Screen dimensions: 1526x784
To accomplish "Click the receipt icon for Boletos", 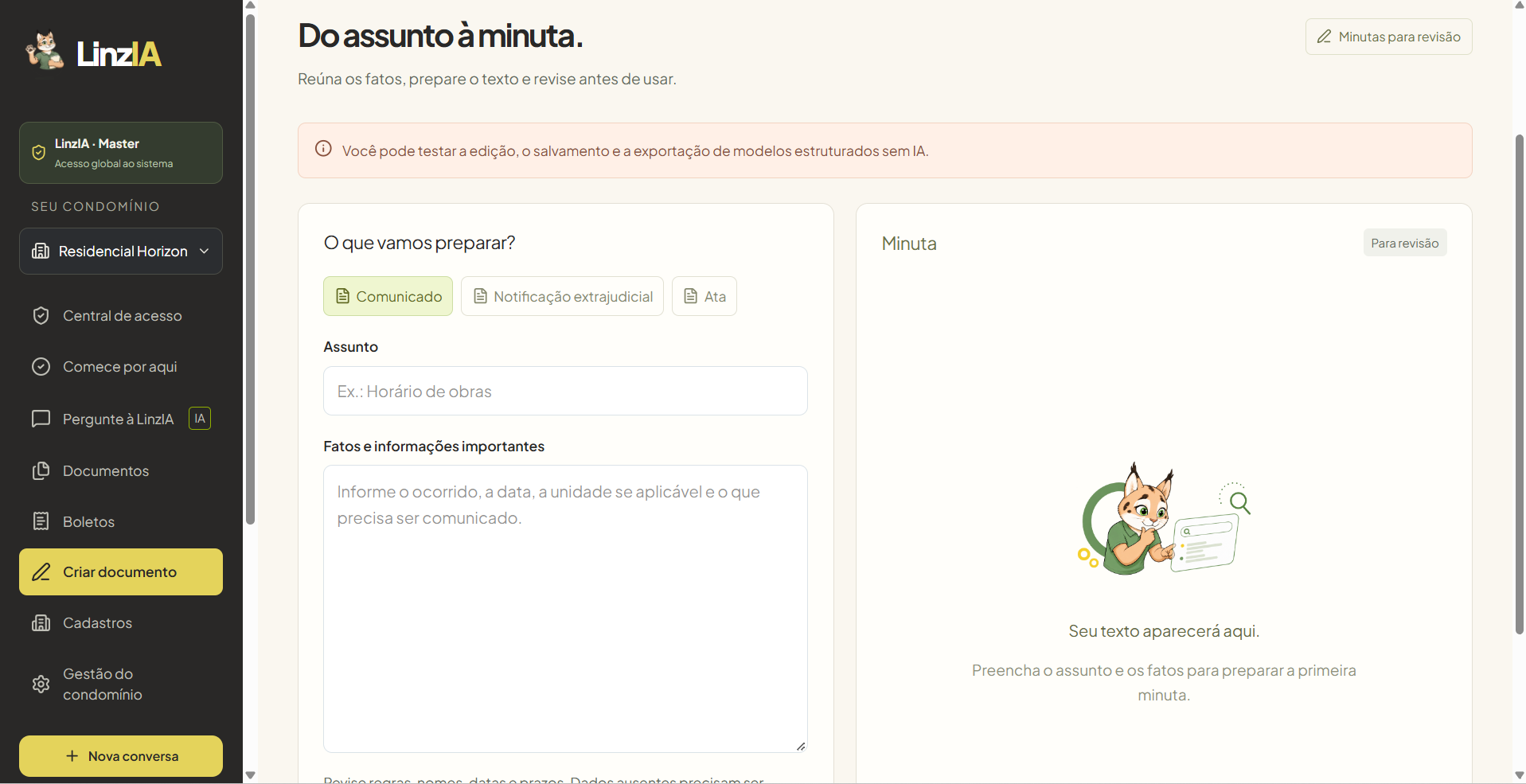I will (x=41, y=521).
